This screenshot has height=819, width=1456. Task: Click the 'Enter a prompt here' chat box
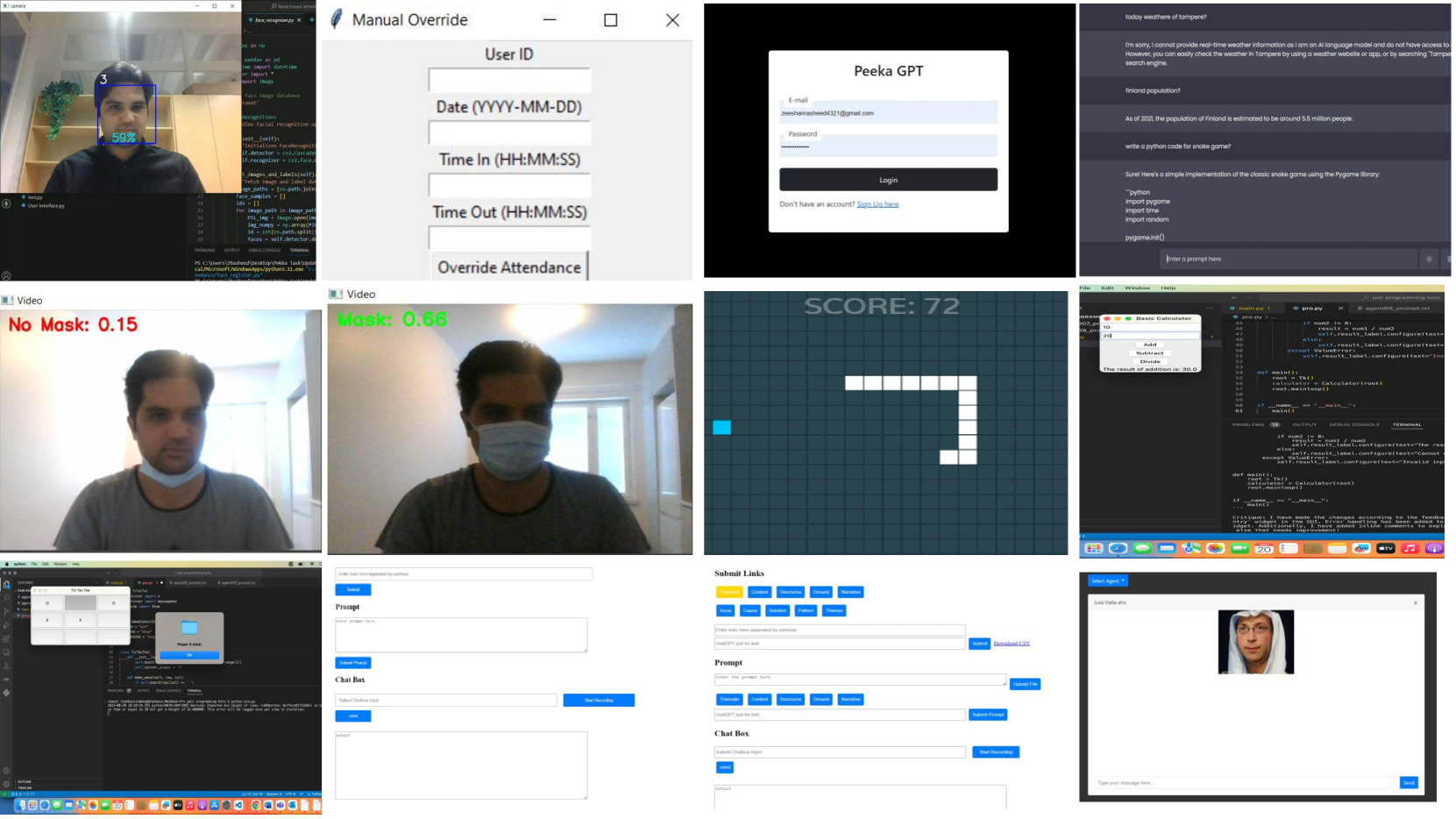[1289, 260]
